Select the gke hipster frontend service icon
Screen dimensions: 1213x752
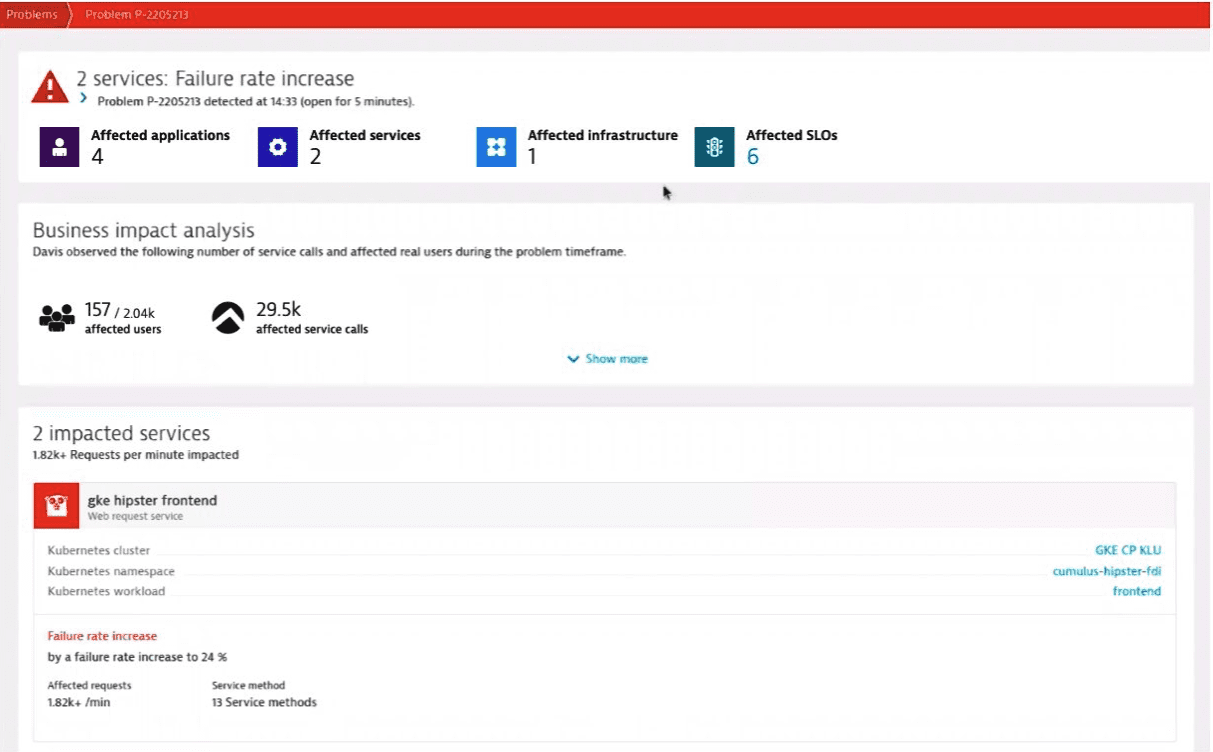[x=56, y=505]
